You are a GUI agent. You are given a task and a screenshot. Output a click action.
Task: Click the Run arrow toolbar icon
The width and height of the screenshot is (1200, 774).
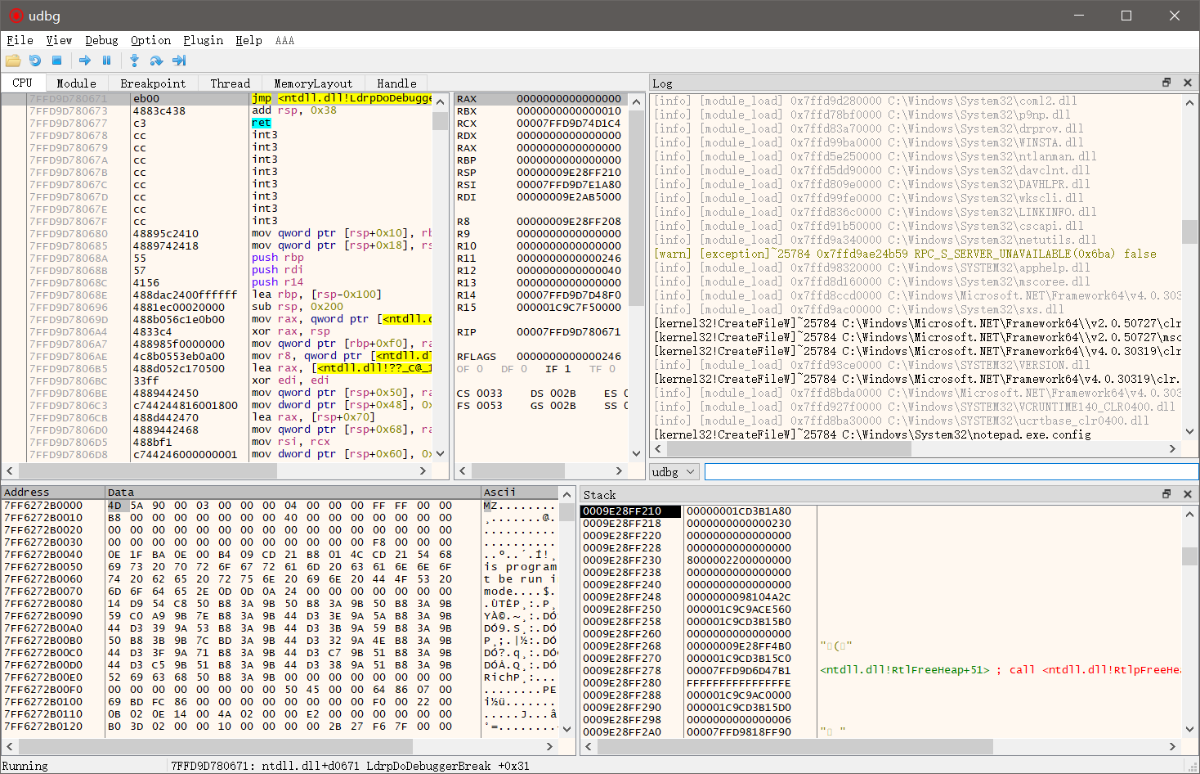tap(85, 60)
